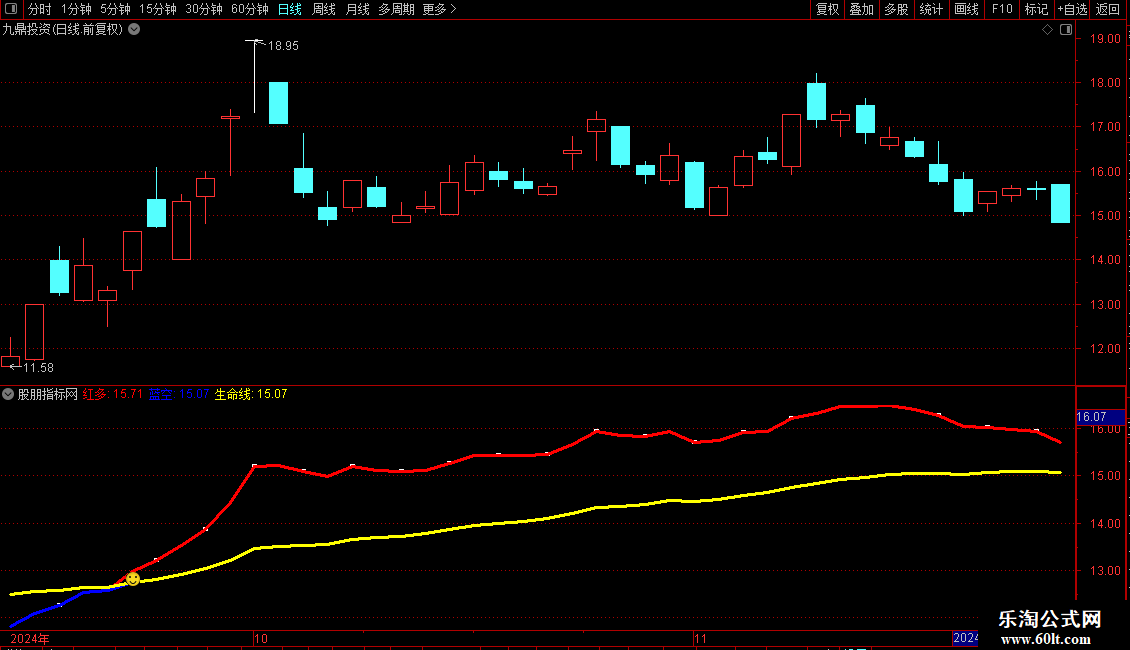Click the 18.95 high price label
The height and width of the screenshot is (650, 1130).
pos(283,45)
